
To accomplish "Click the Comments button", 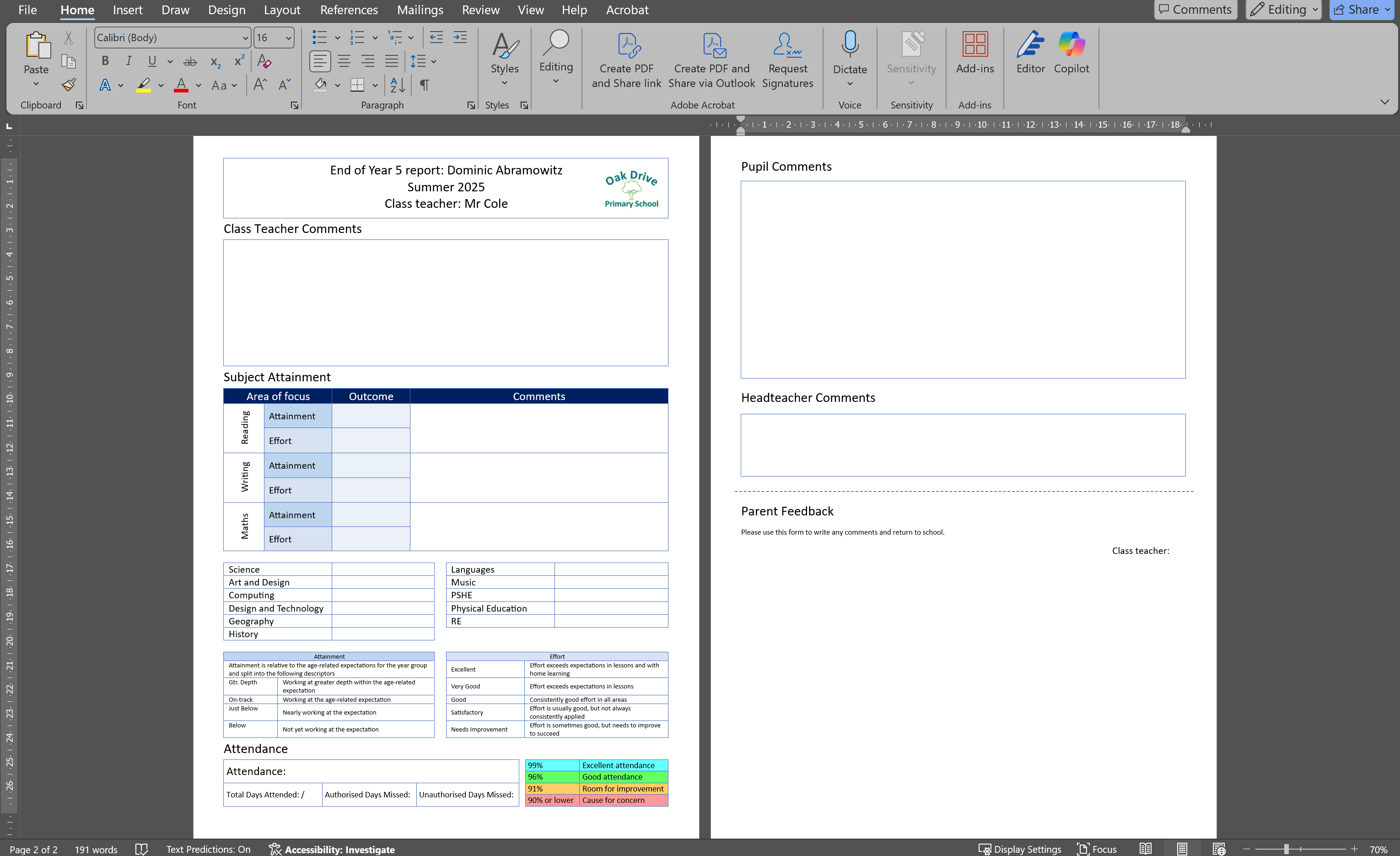I will click(x=1195, y=10).
